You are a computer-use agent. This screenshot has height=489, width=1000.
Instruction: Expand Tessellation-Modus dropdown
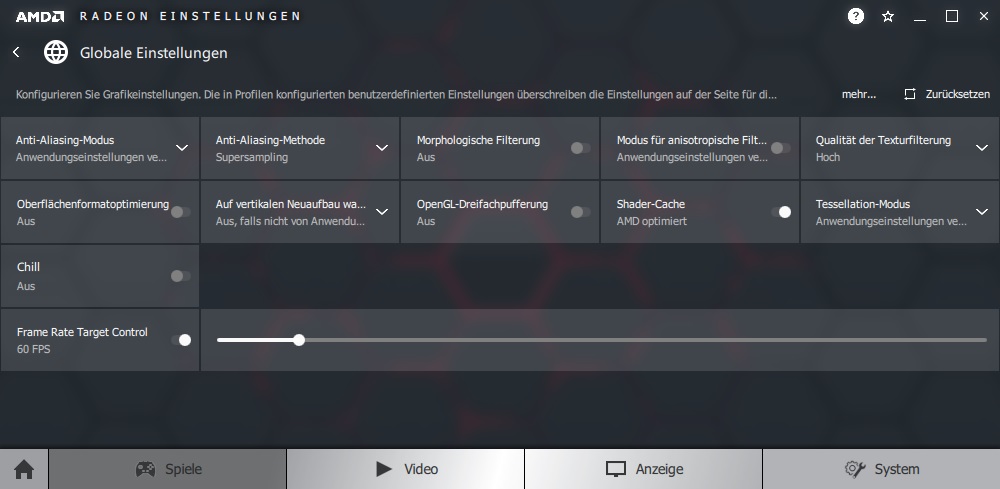click(982, 212)
